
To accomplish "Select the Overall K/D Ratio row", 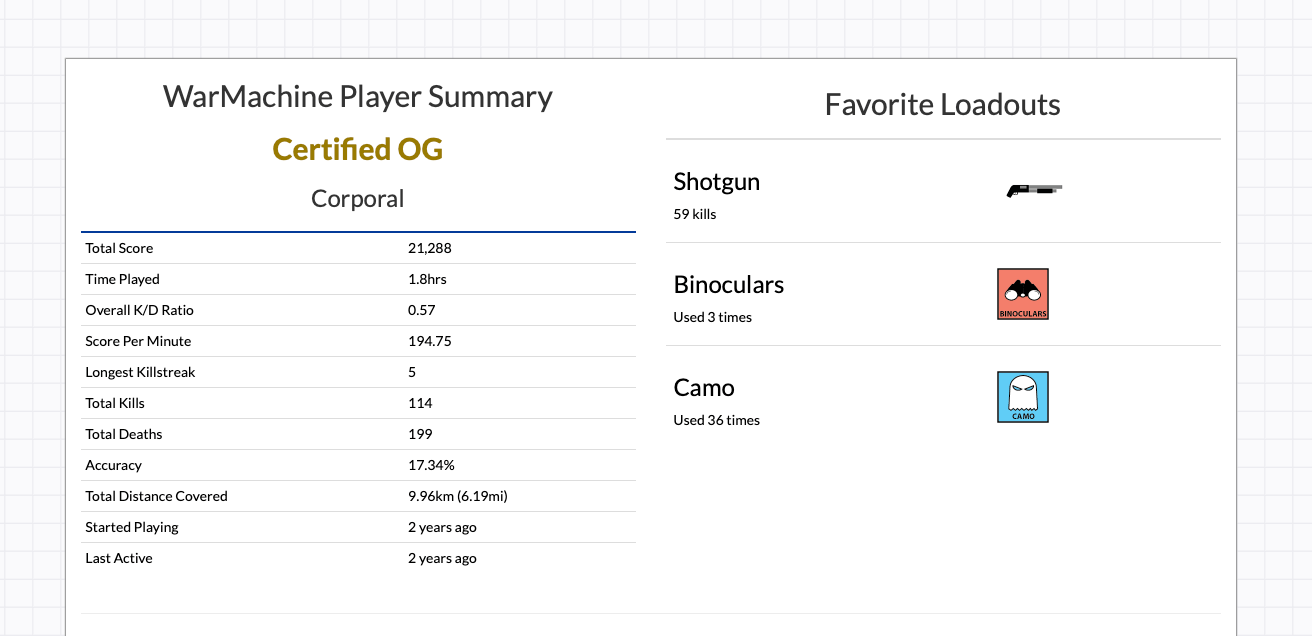I will (358, 310).
